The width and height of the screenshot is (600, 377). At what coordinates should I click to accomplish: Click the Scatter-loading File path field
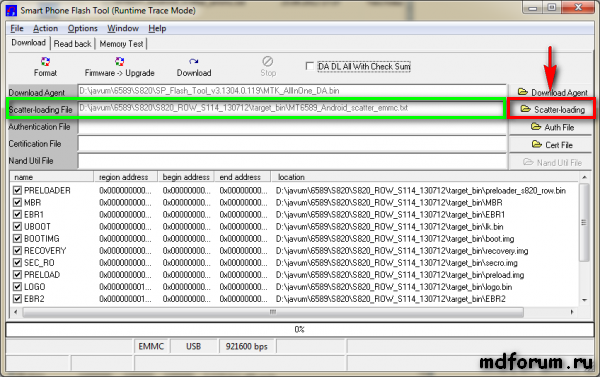pyautogui.click(x=292, y=108)
